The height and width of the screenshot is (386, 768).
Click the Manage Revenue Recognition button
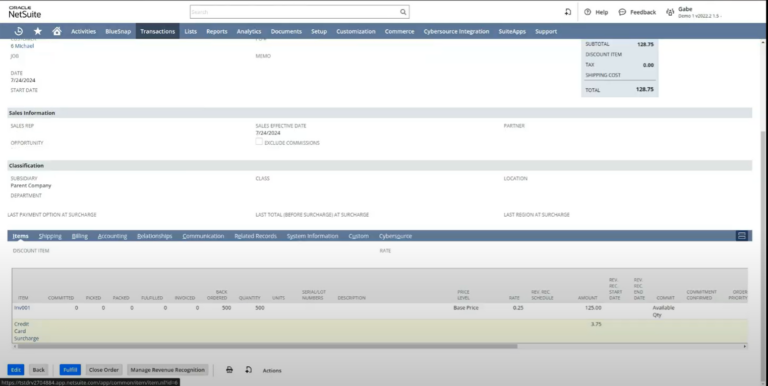click(168, 370)
